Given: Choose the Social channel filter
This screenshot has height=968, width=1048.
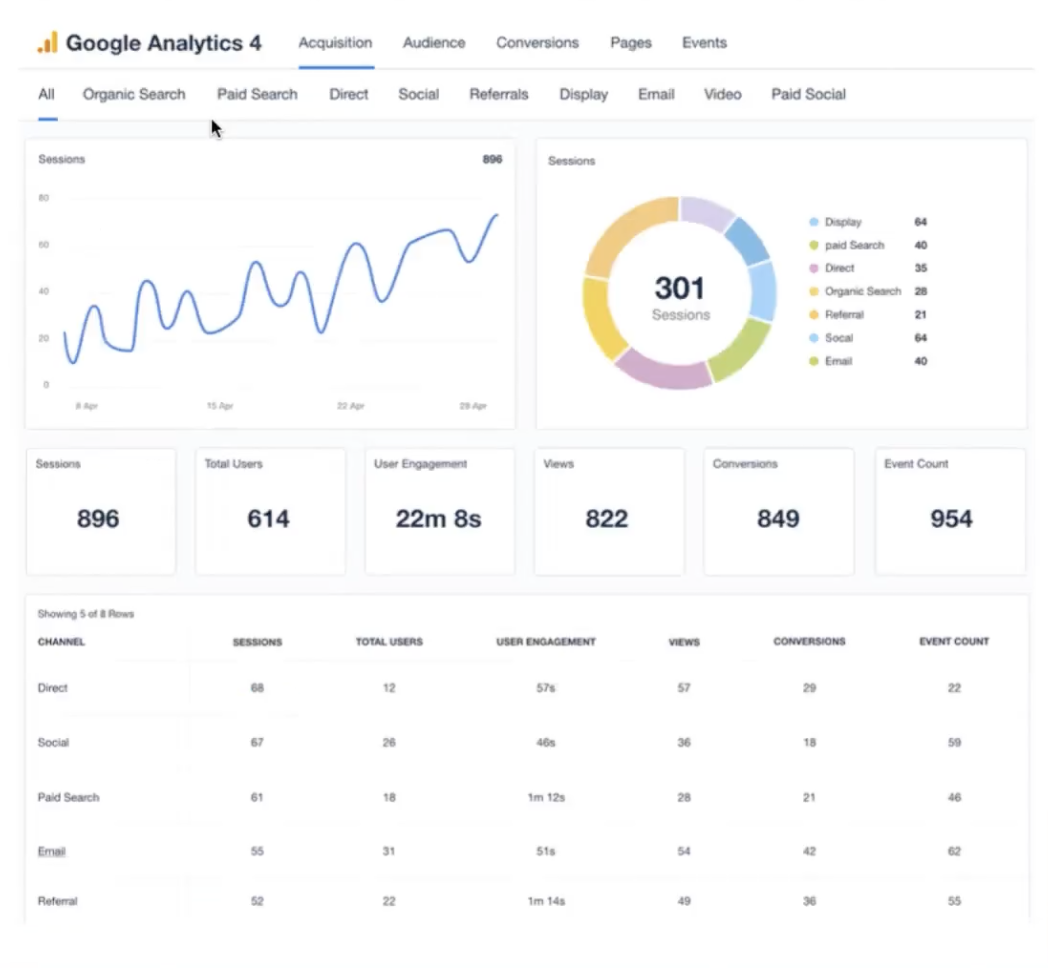Looking at the screenshot, I should coord(418,94).
